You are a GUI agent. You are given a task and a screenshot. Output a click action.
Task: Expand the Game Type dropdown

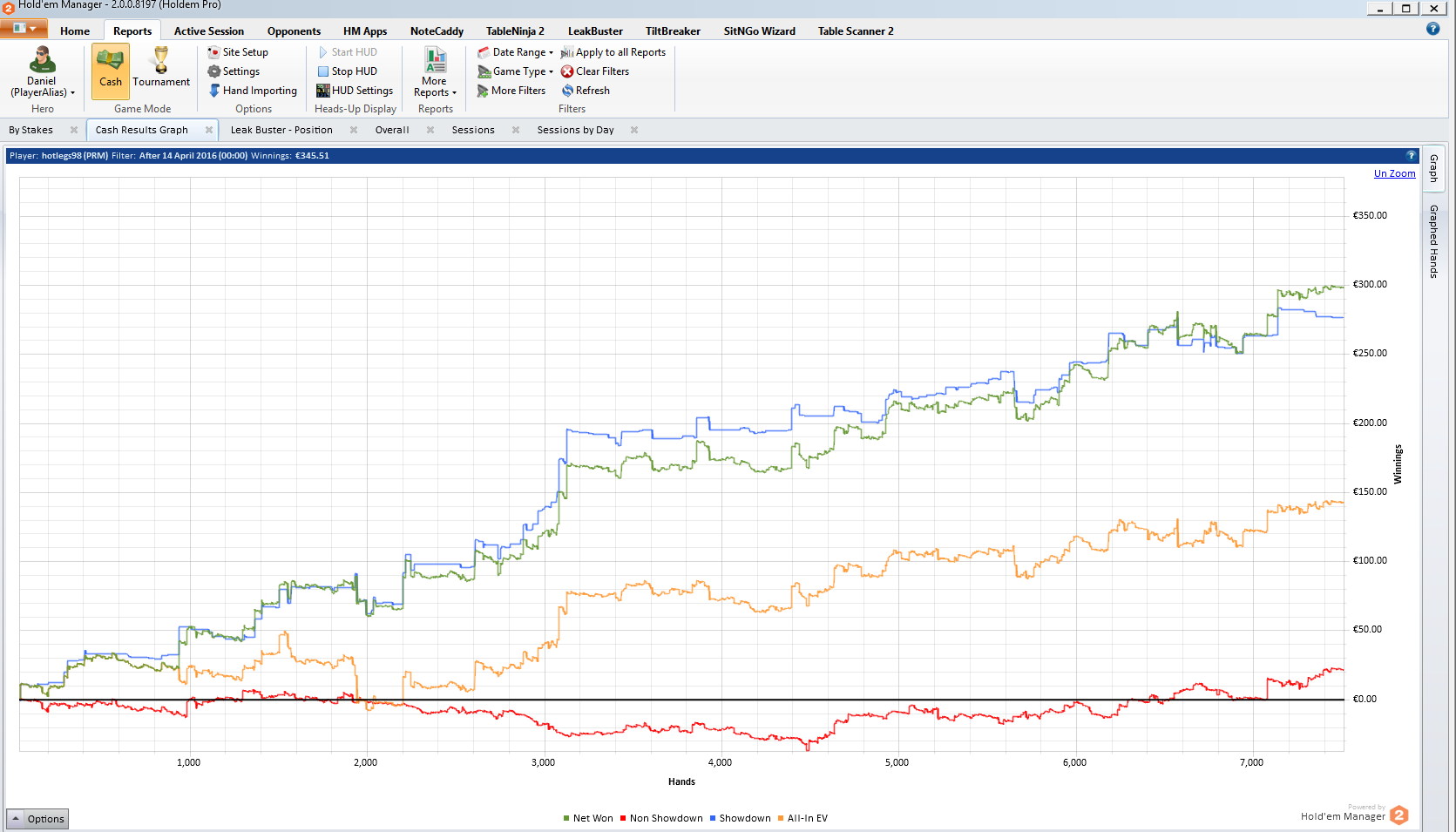516,71
